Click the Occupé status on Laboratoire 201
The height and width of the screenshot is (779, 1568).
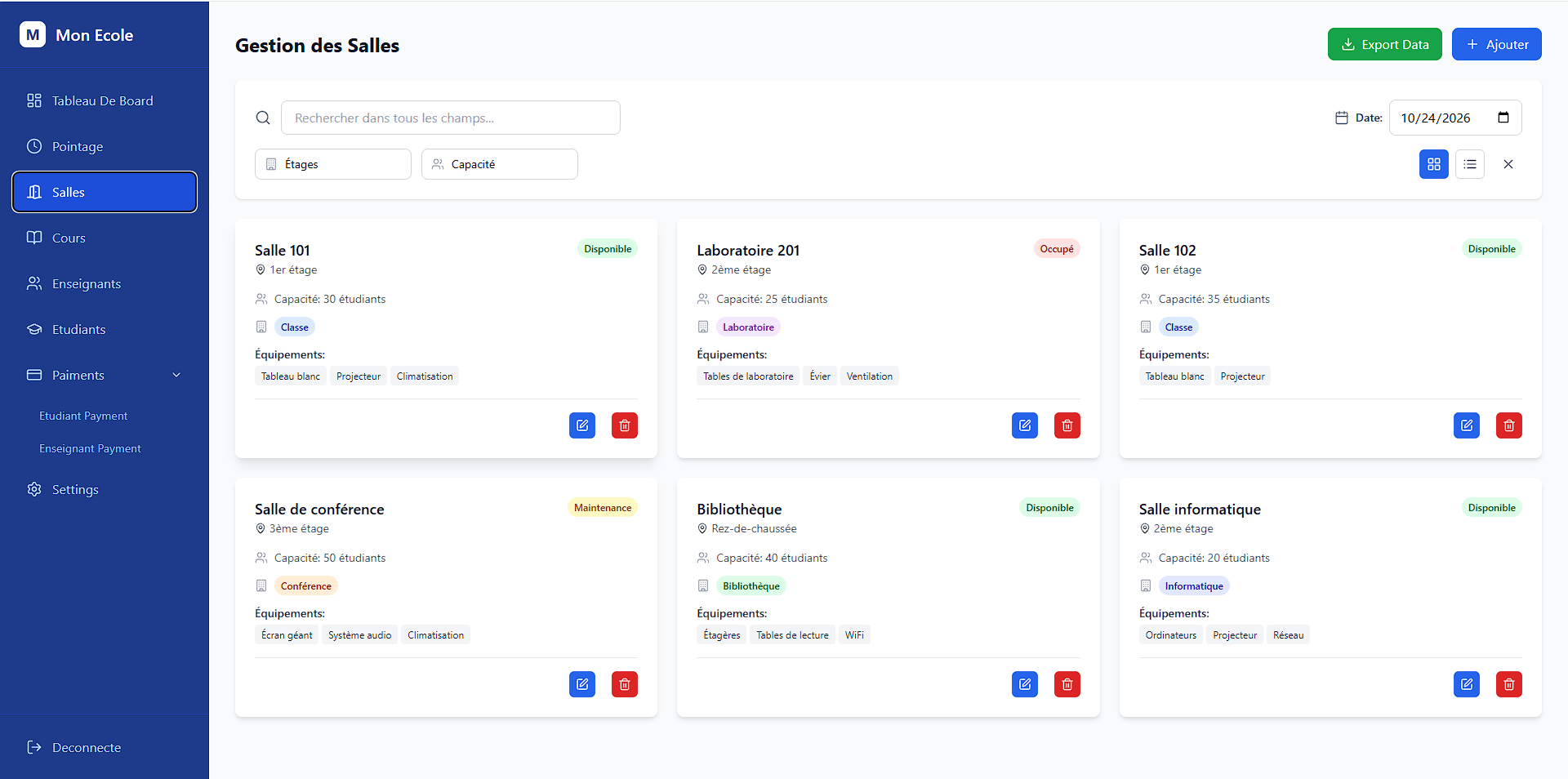pos(1057,249)
